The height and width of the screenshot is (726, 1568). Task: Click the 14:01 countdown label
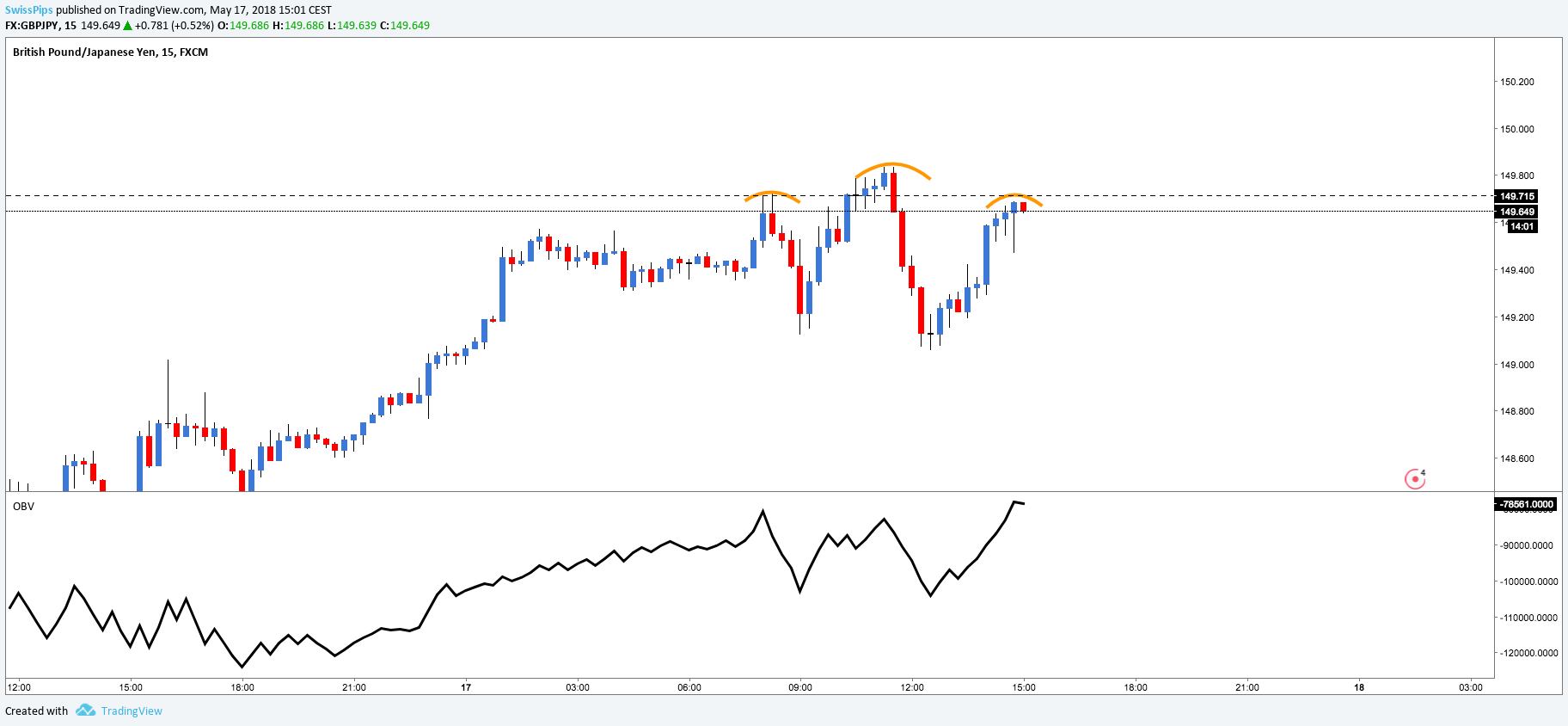click(1522, 226)
